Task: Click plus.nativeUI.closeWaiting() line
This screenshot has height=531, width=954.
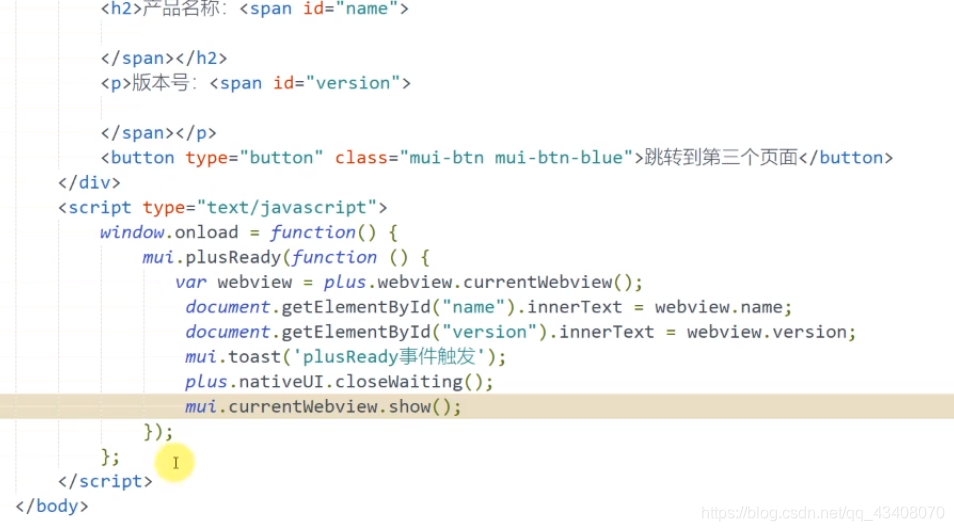Action: click(x=339, y=382)
